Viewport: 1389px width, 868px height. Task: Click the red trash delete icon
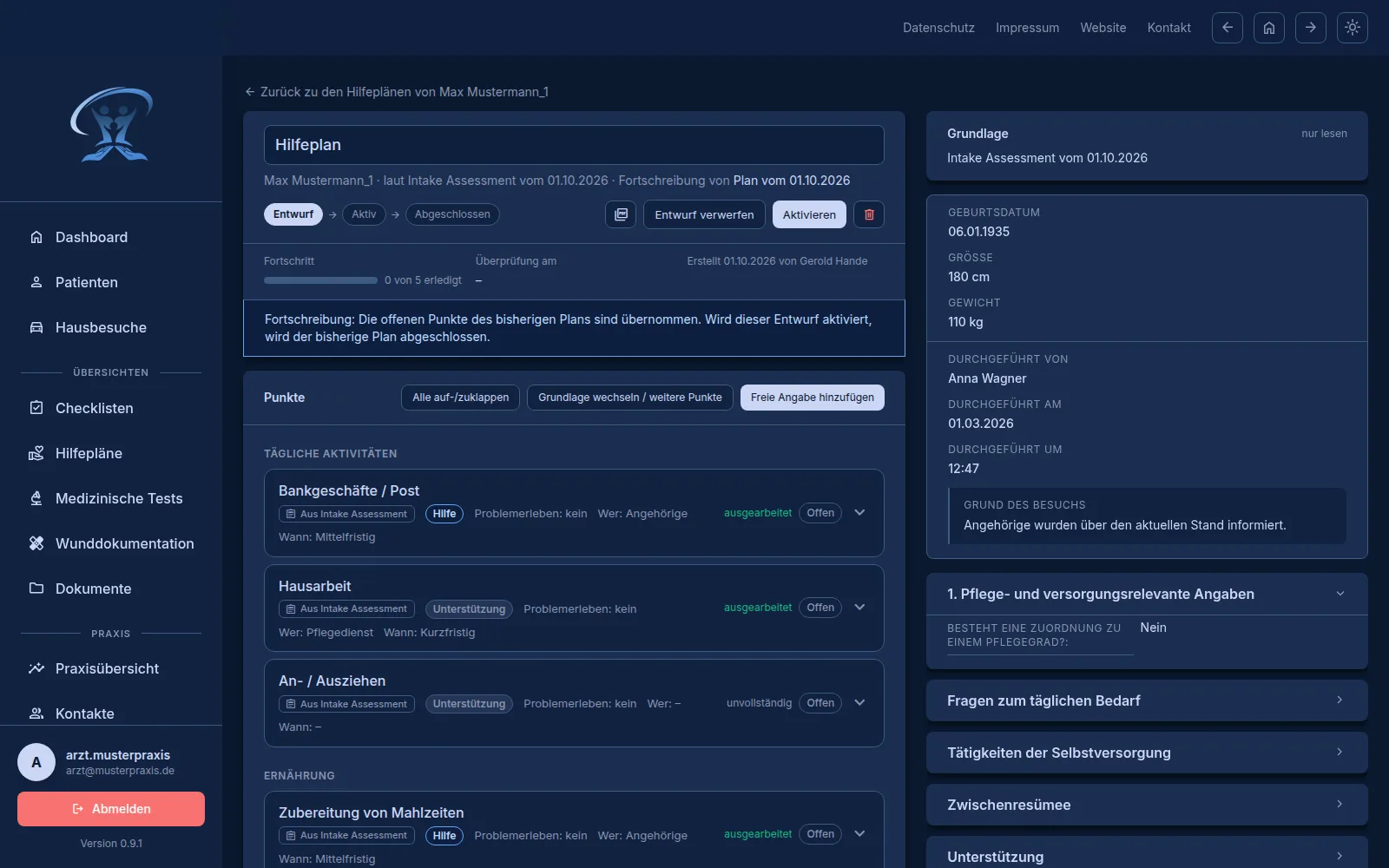(869, 214)
